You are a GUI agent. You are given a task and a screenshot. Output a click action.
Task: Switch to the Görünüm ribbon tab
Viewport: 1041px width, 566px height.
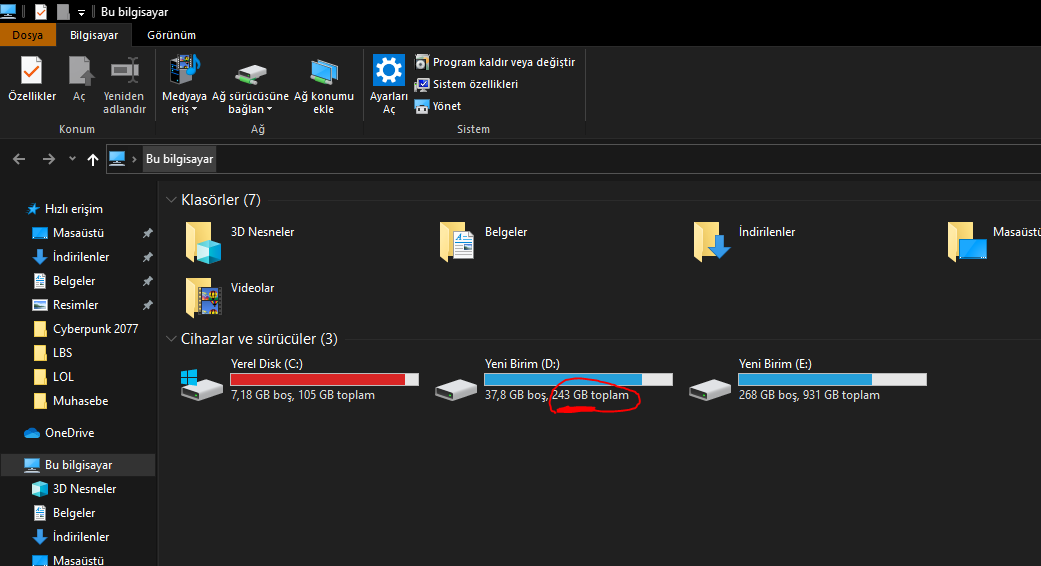(171, 35)
